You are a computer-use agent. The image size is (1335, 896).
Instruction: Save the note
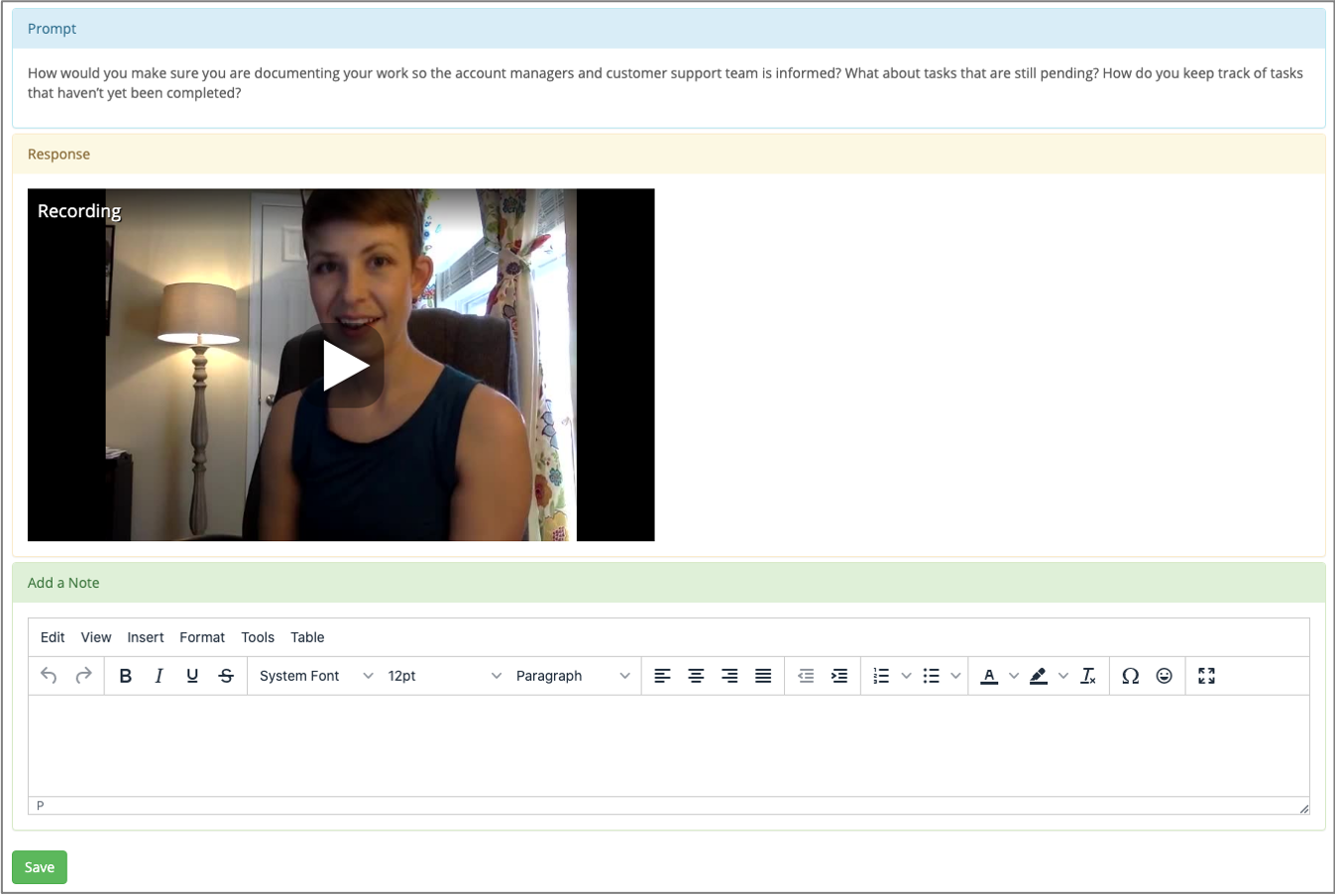point(40,867)
